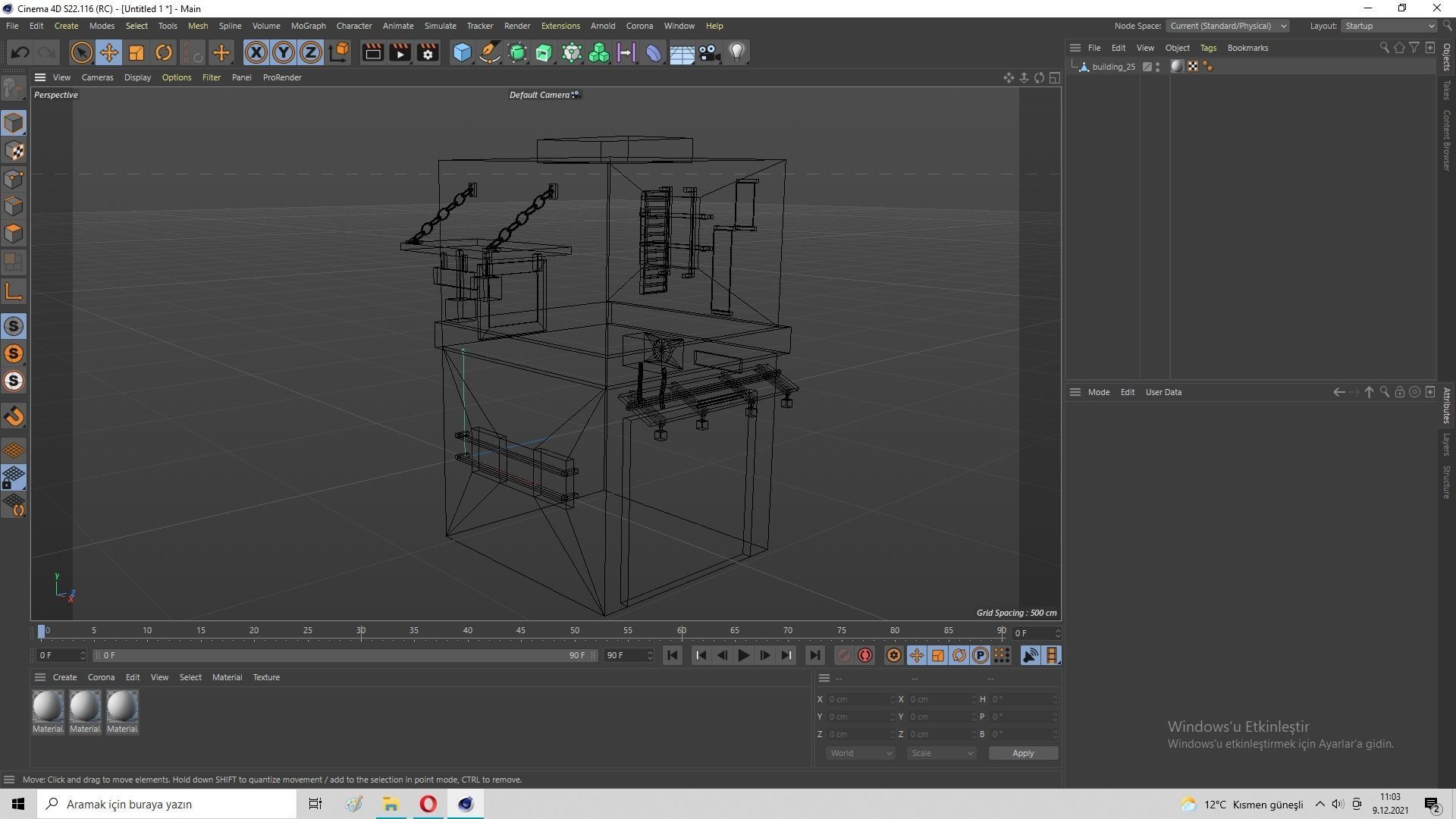1456x819 pixels.
Task: Open the MoGraph menu
Action: (308, 26)
